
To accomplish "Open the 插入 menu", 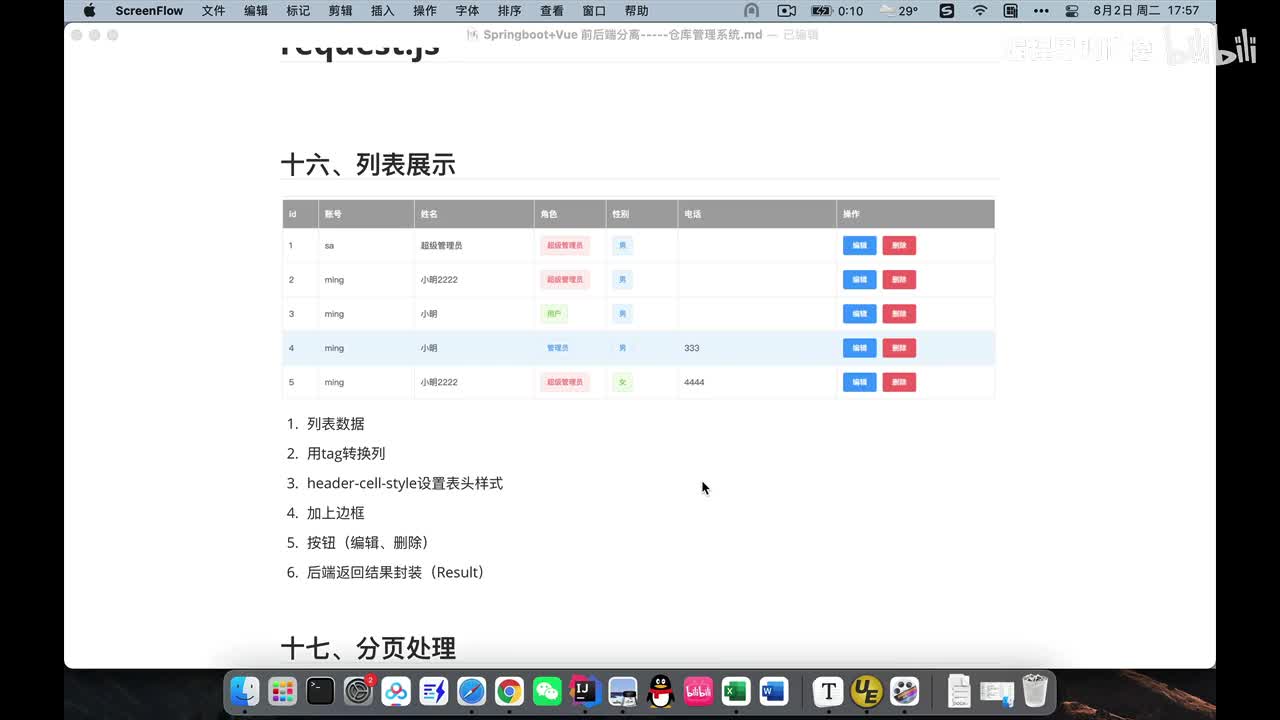I will click(382, 11).
